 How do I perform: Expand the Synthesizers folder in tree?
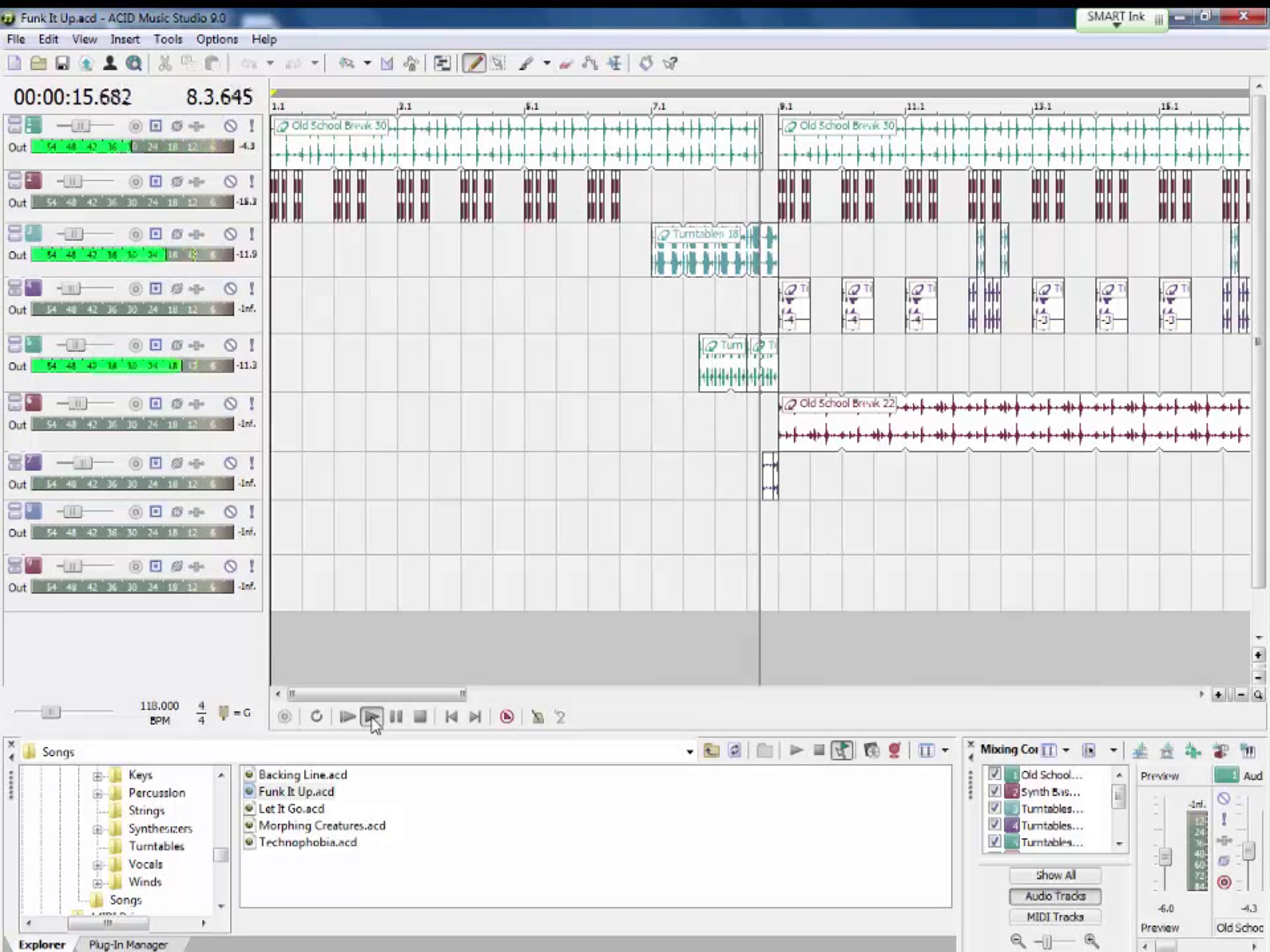tap(97, 829)
